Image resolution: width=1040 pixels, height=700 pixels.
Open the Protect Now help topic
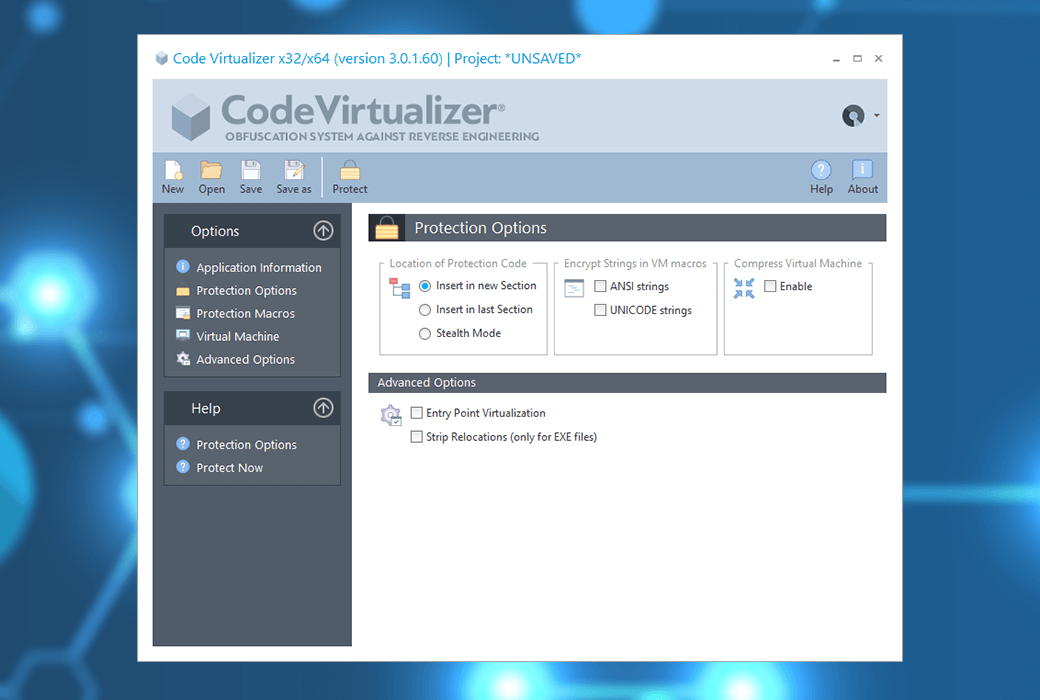point(231,467)
